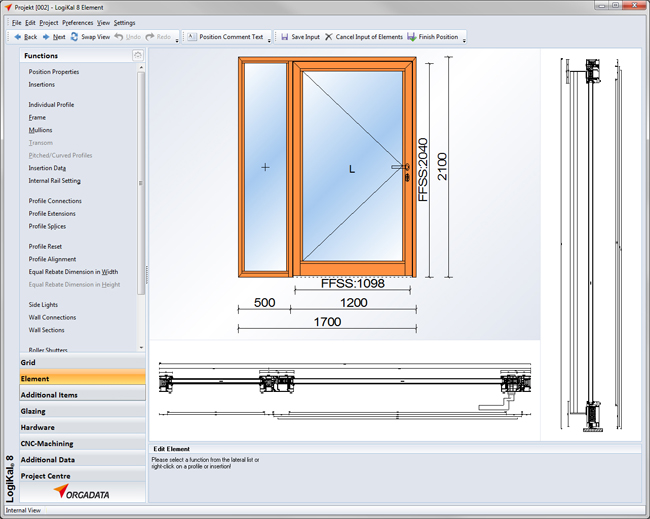Switch to the Grid section
This screenshot has width=650, height=519.
(x=82, y=362)
